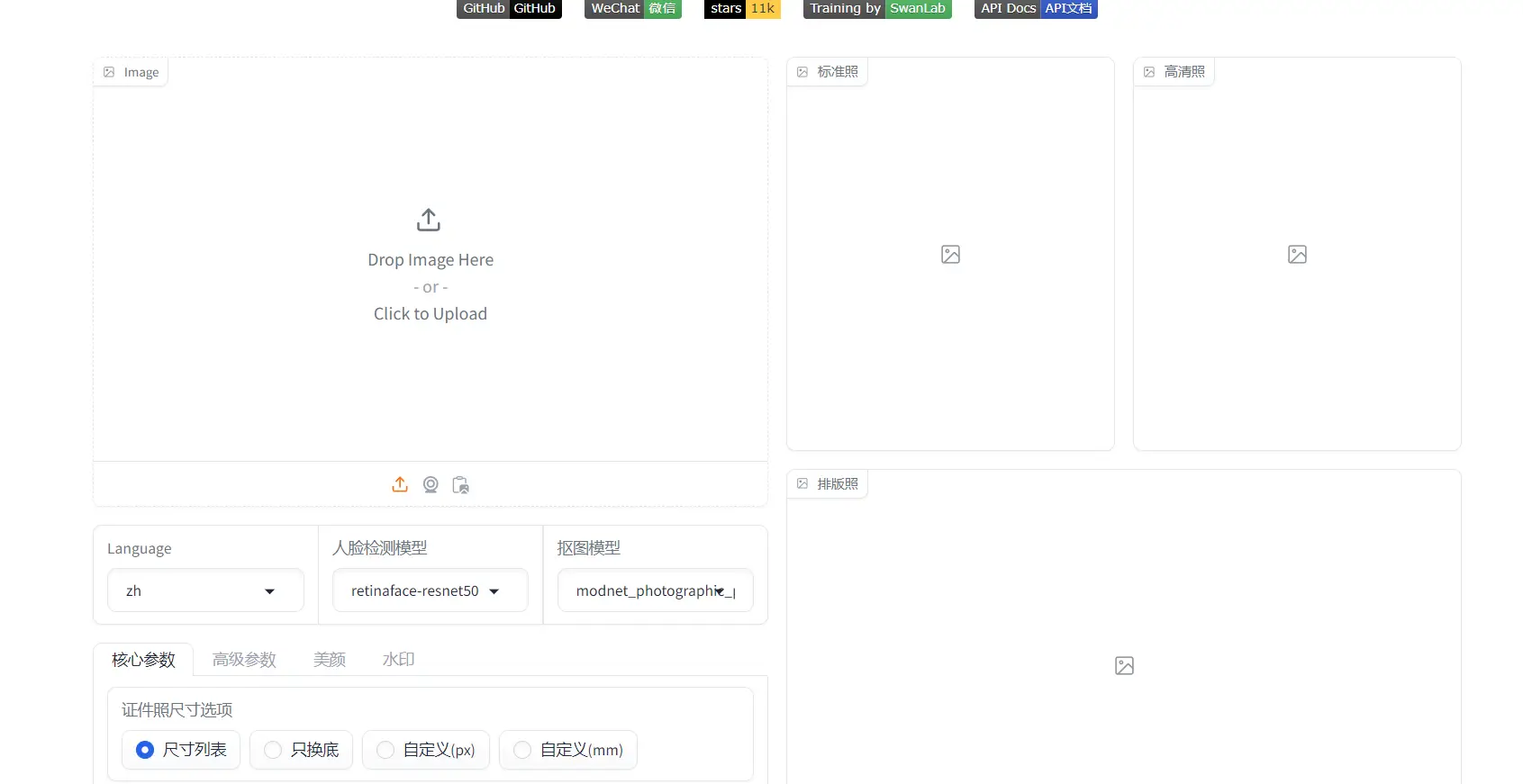Expand the 抠图模型 modnet dropdown
This screenshot has width=1523, height=784.
pos(655,590)
